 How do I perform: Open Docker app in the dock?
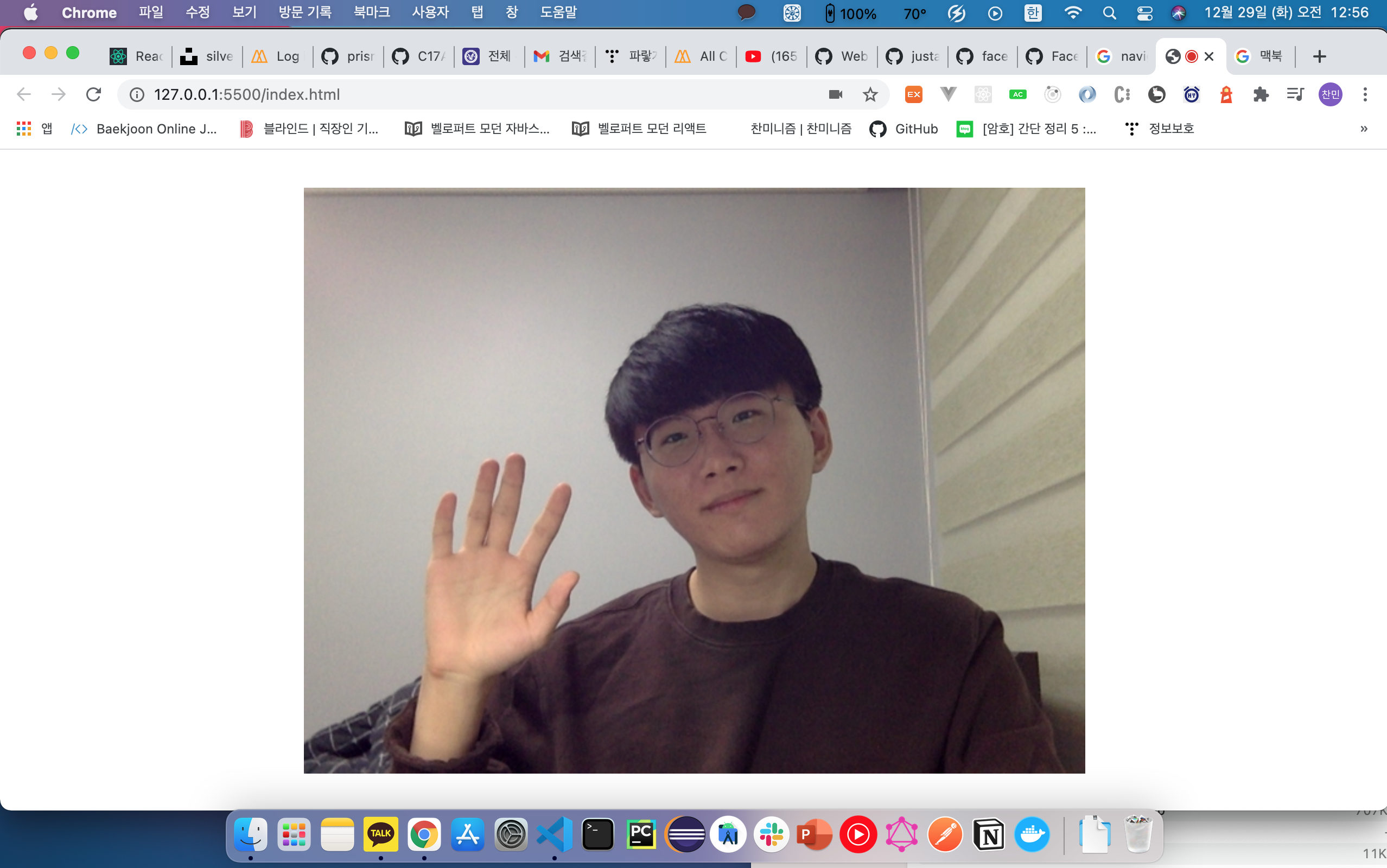[x=1032, y=834]
